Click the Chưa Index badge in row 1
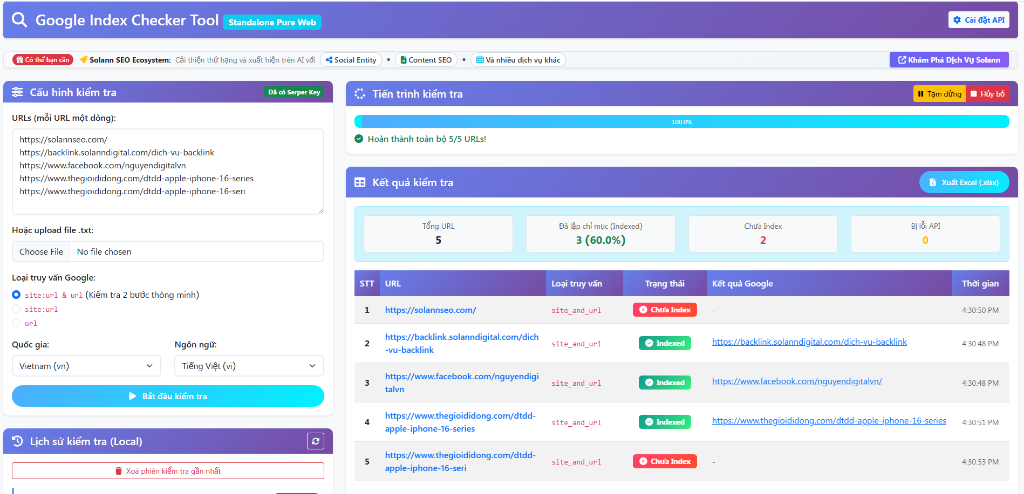This screenshot has height=494, width=1024. pyautogui.click(x=665, y=310)
